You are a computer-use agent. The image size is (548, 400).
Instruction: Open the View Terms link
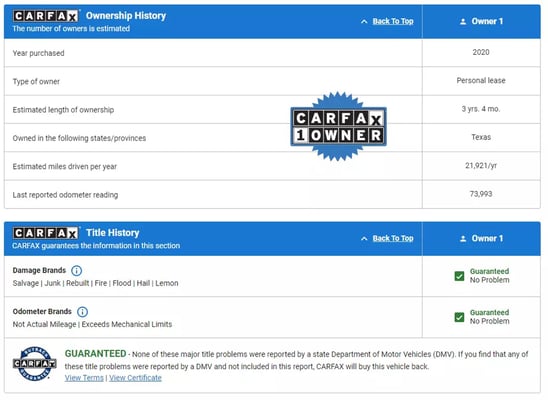coord(84,378)
